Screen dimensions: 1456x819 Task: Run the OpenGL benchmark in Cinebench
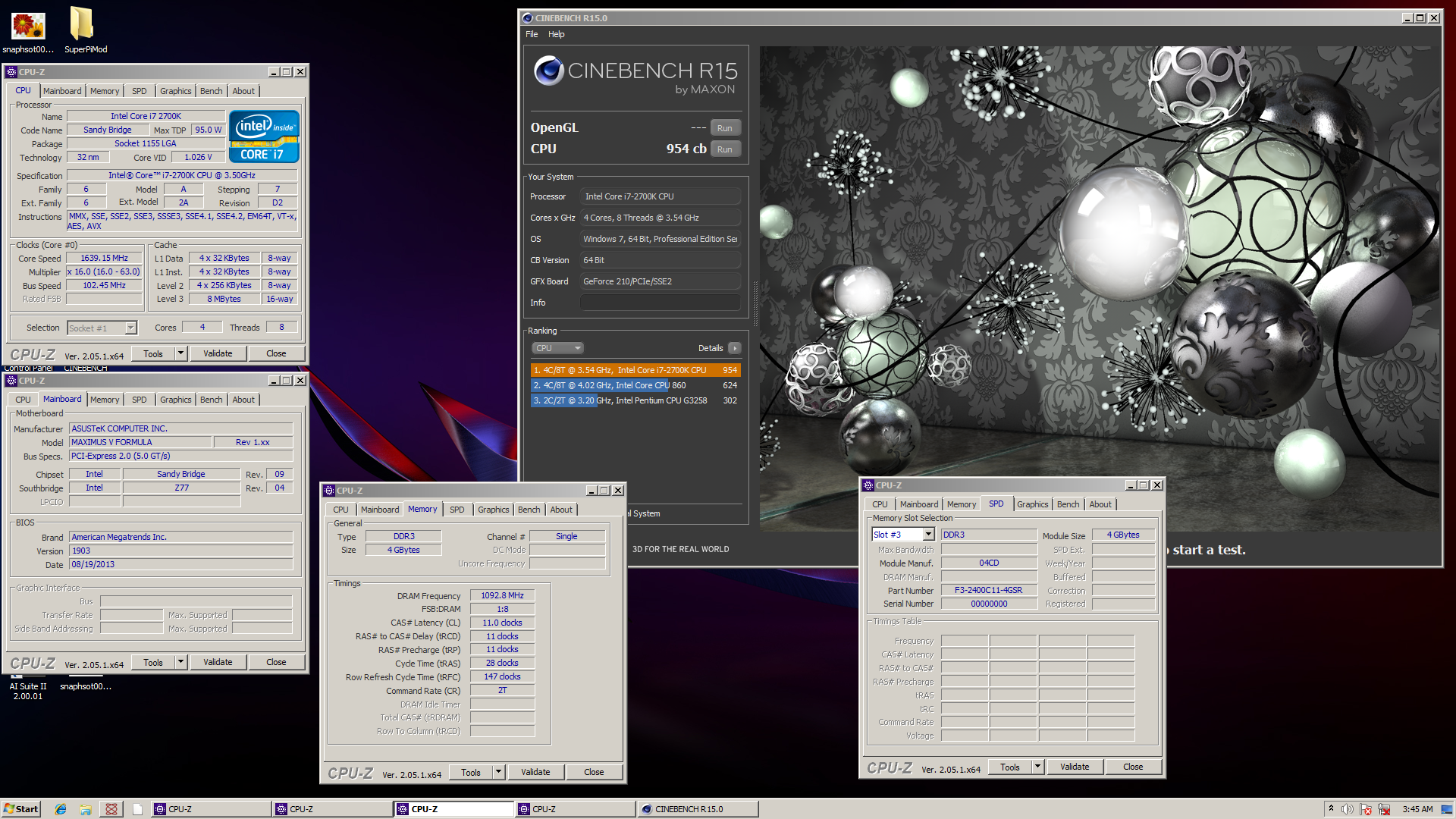pyautogui.click(x=725, y=128)
